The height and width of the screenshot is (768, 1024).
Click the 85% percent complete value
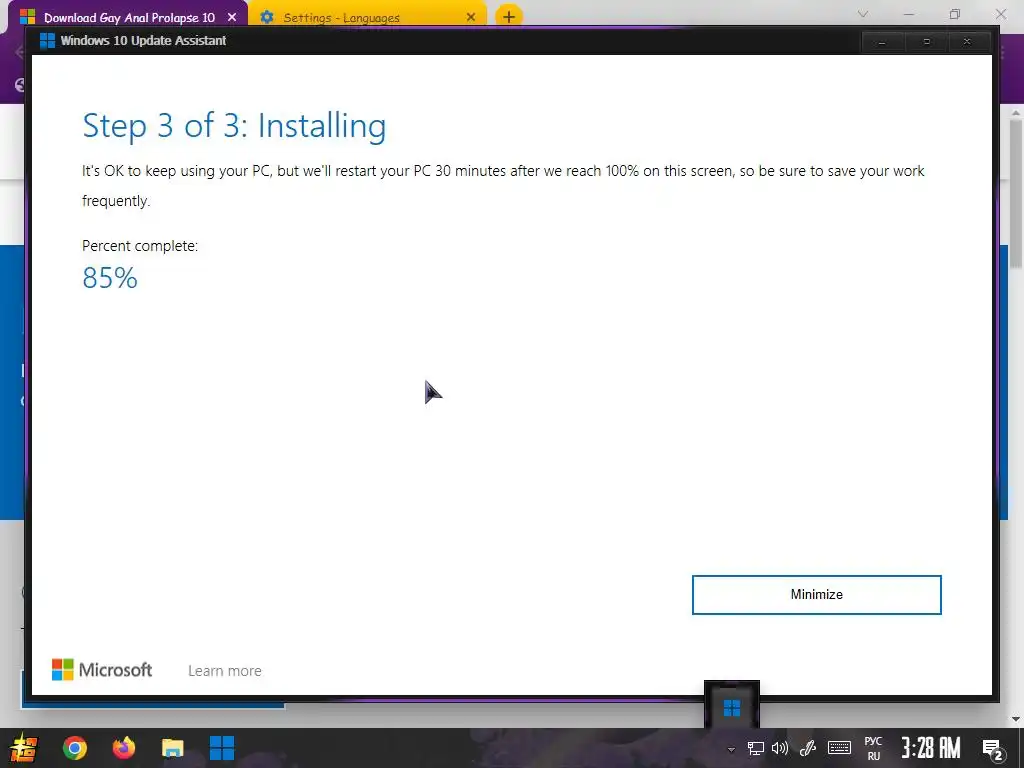tap(110, 278)
